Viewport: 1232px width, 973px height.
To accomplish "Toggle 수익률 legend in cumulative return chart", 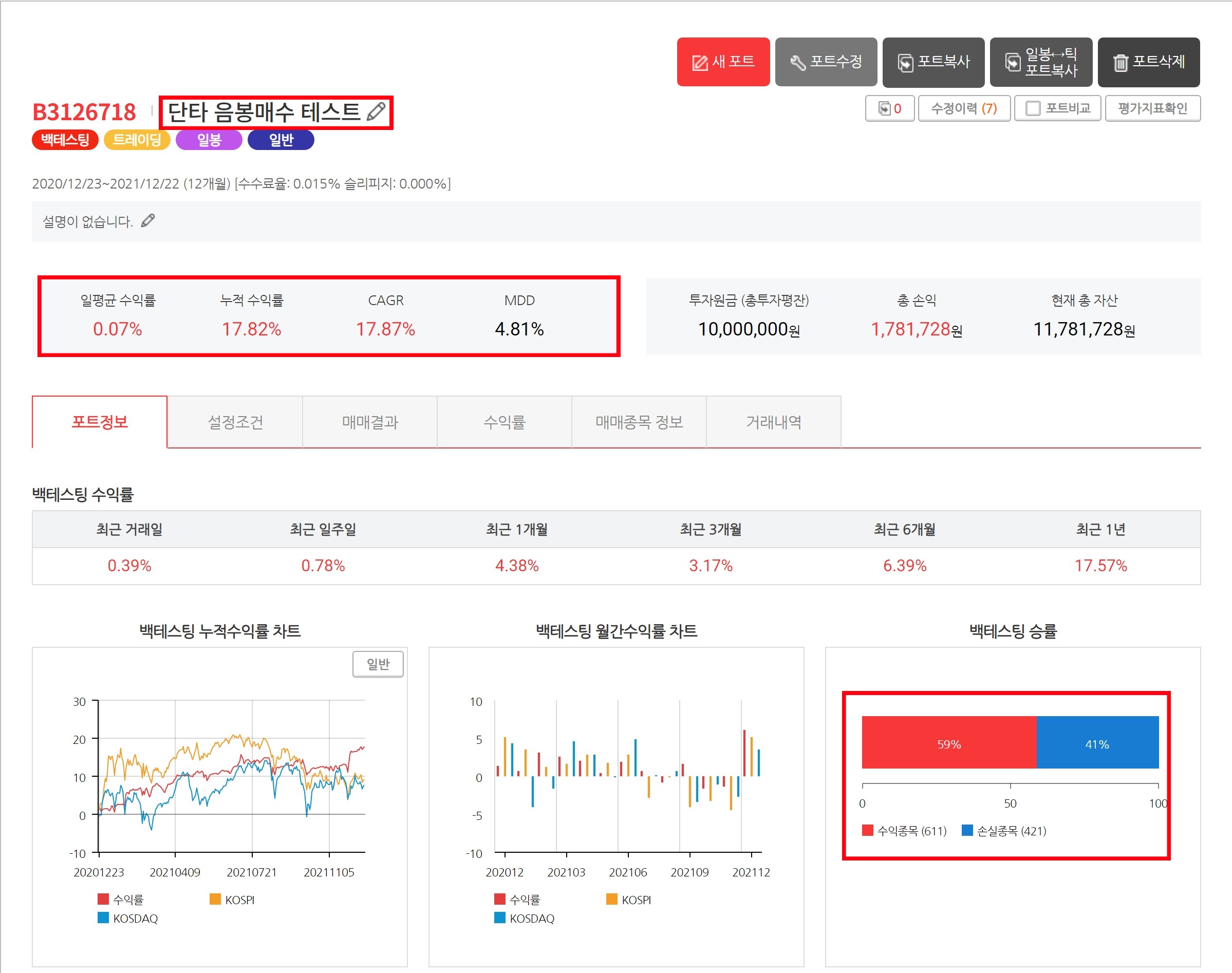I will point(121,899).
